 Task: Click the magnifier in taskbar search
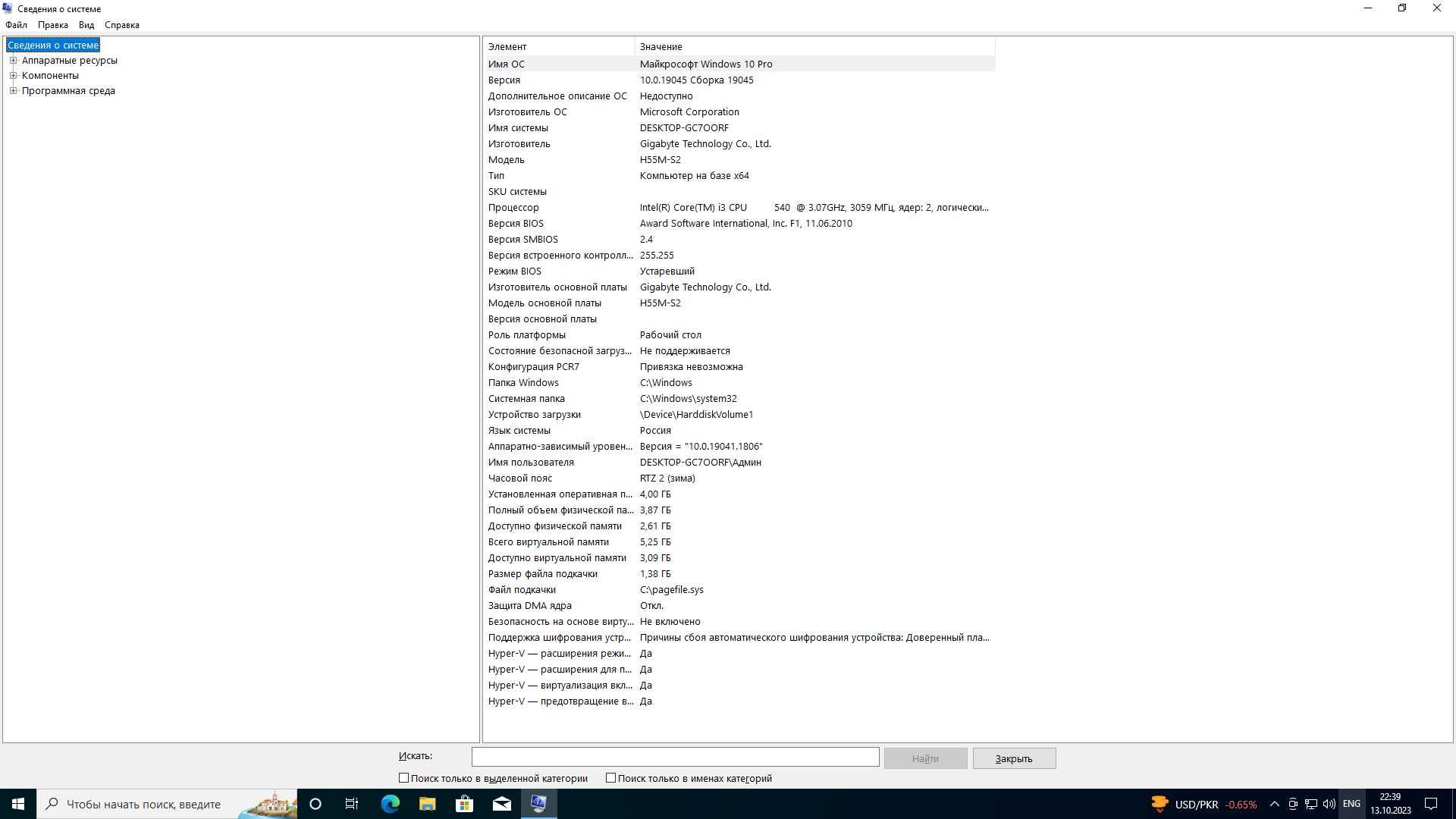pos(52,804)
